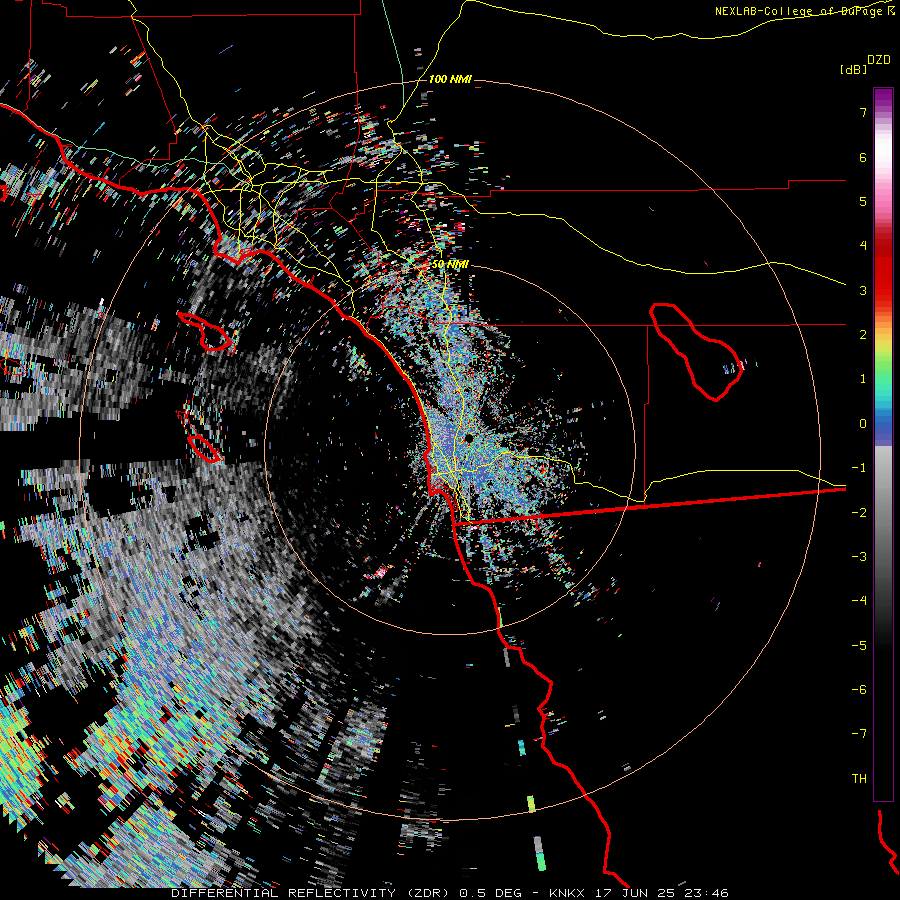Screen dimensions: 900x900
Task: Click the 100 NMI range ring label
Action: (x=450, y=79)
